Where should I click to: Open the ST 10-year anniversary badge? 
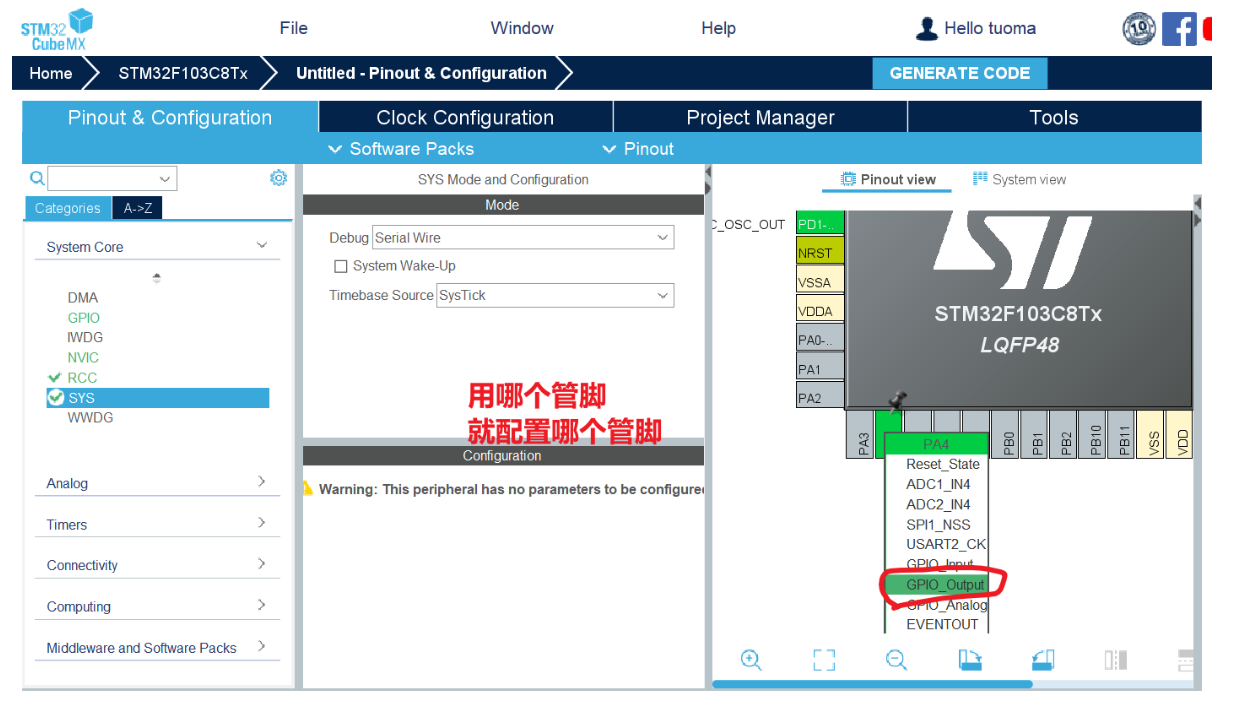pos(1139,29)
